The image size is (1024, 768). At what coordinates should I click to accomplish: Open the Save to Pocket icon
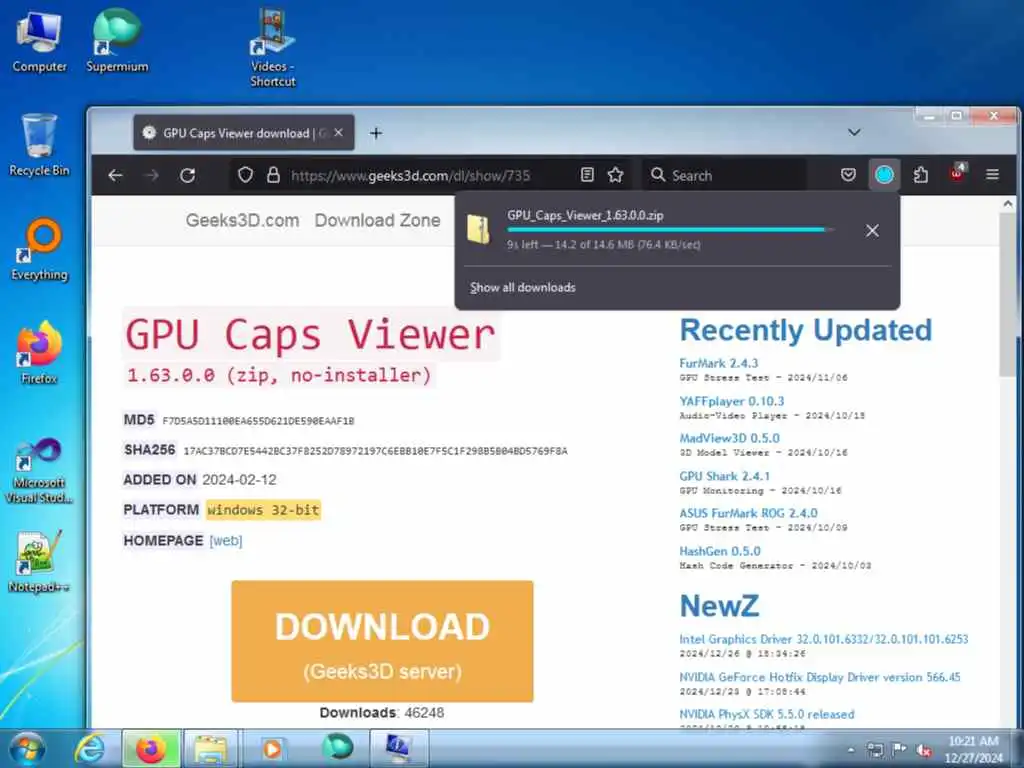848,175
